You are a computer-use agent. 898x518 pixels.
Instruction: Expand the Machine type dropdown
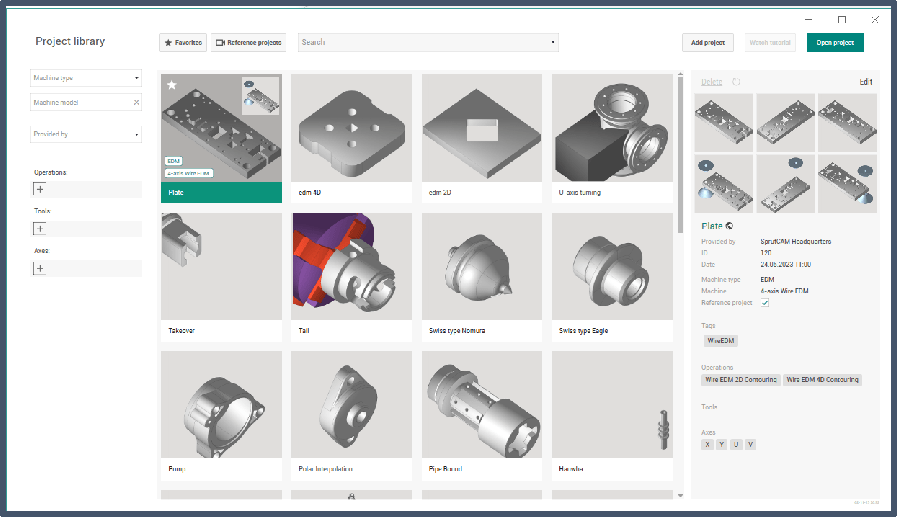pos(86,78)
